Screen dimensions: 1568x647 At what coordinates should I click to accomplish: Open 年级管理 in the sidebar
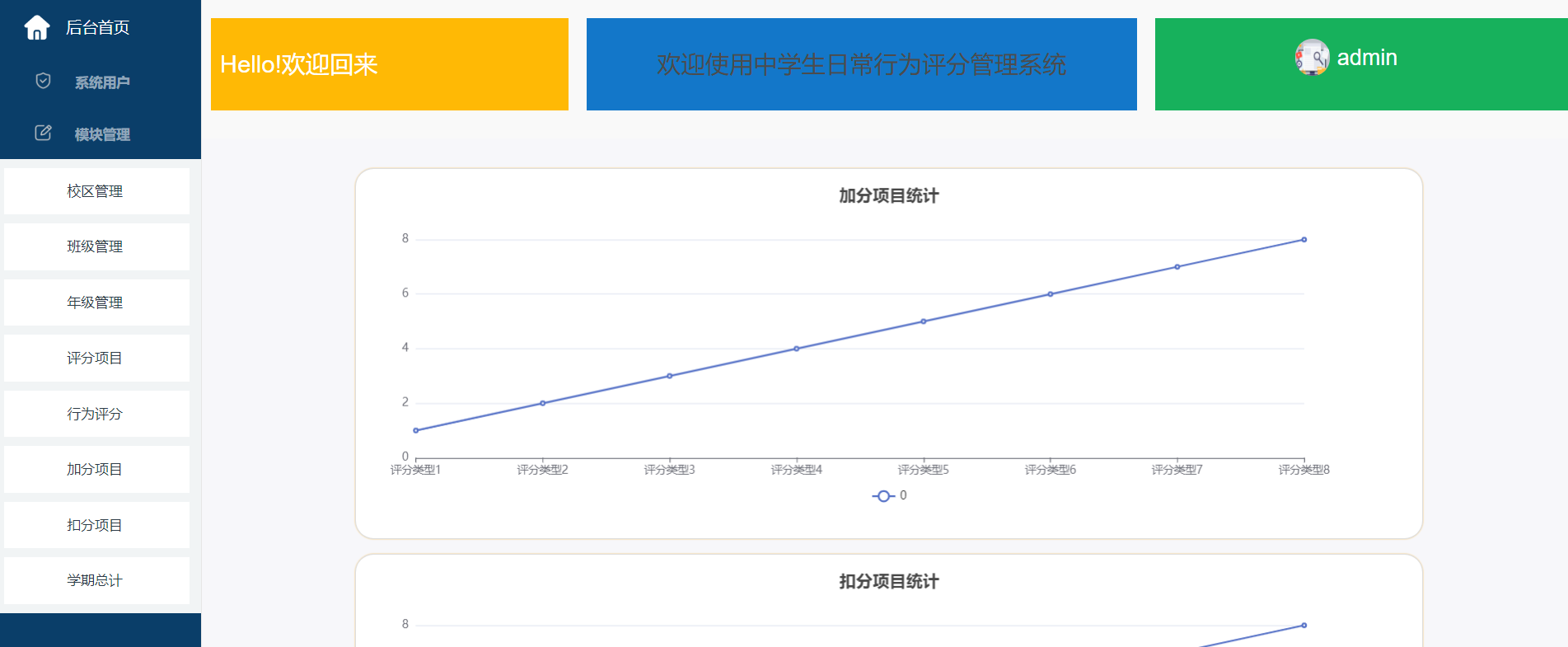point(96,302)
